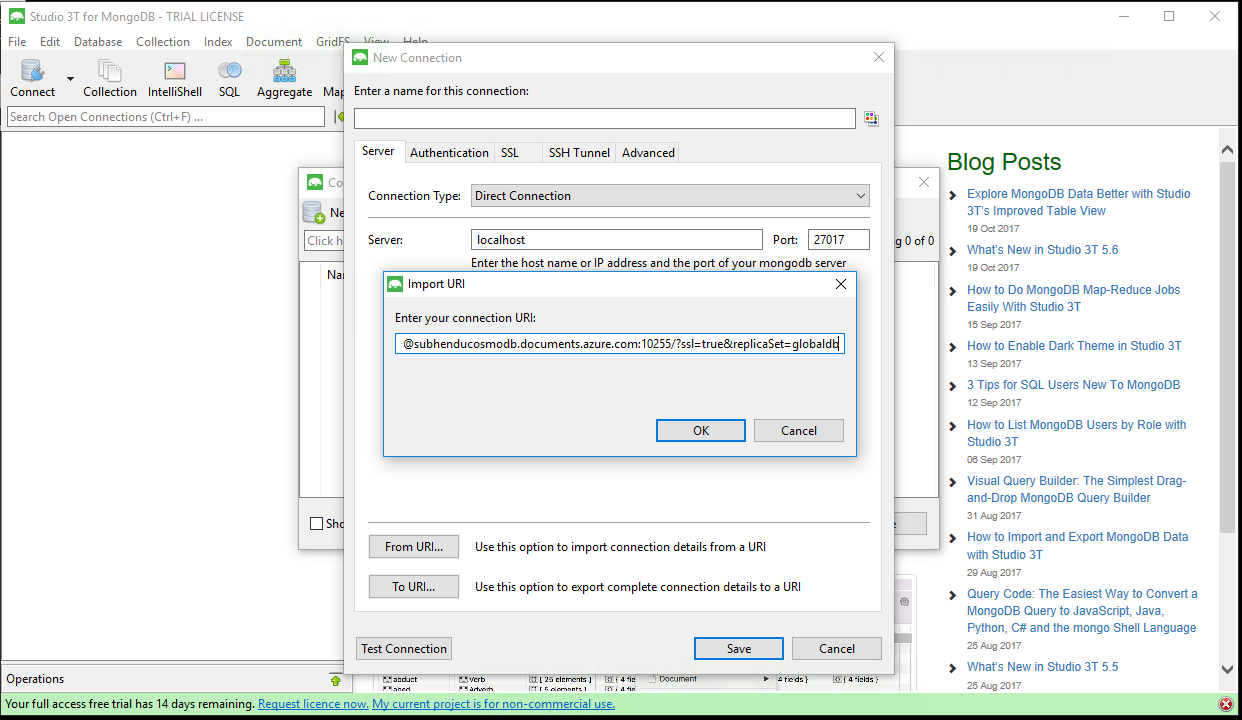Click Save in New Connection dialog
1242x720 pixels.
(x=739, y=648)
